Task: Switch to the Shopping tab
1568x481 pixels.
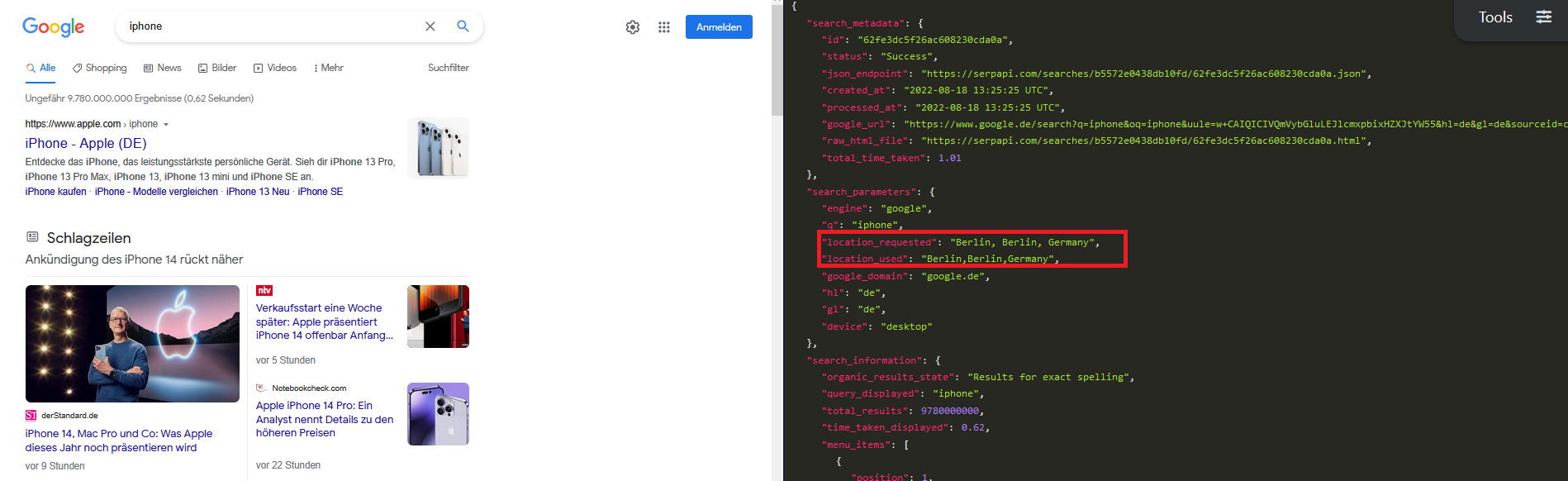Action: coord(100,68)
